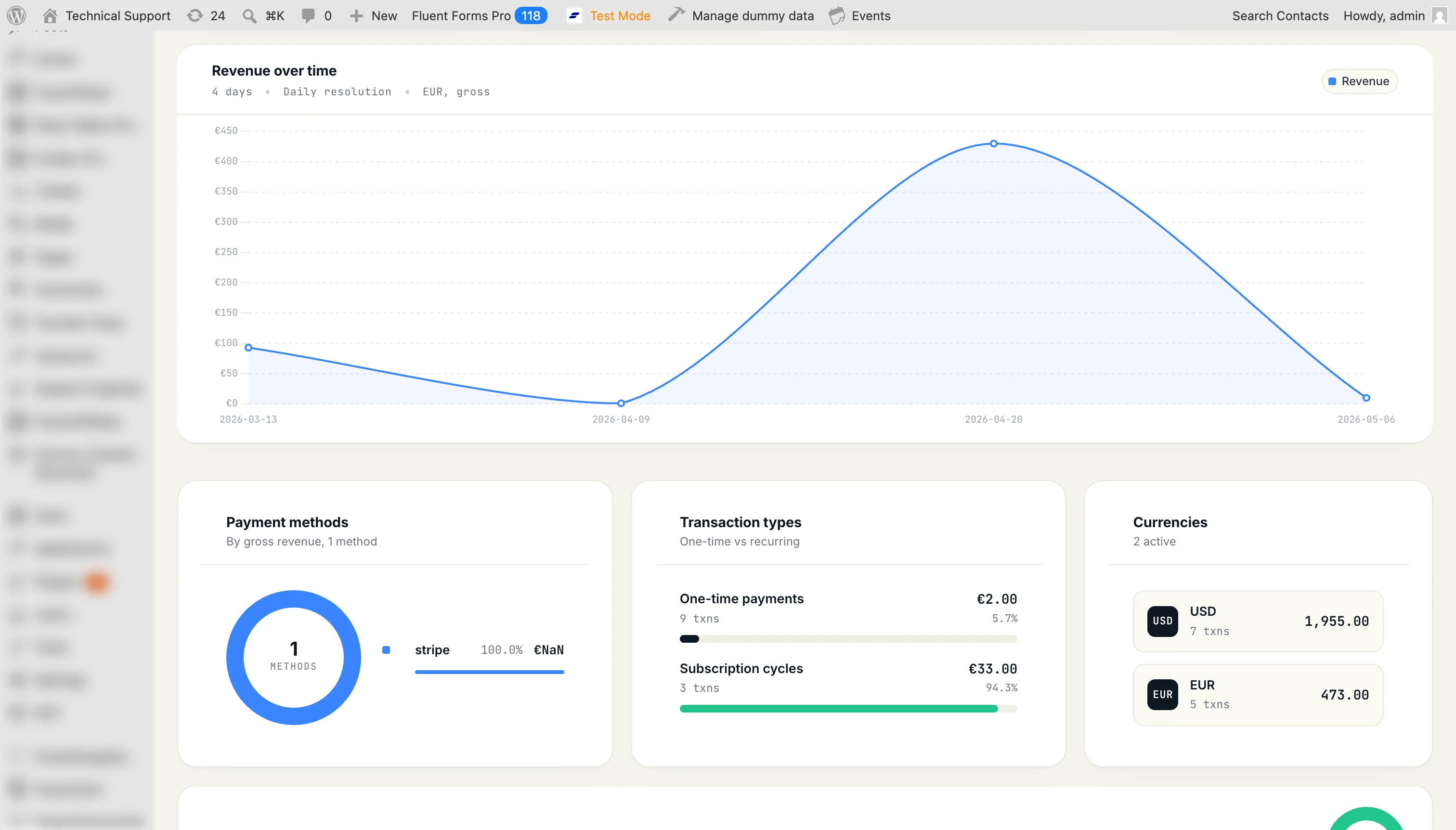Click the plus New icon
This screenshot has width=1456, height=830.
[356, 16]
